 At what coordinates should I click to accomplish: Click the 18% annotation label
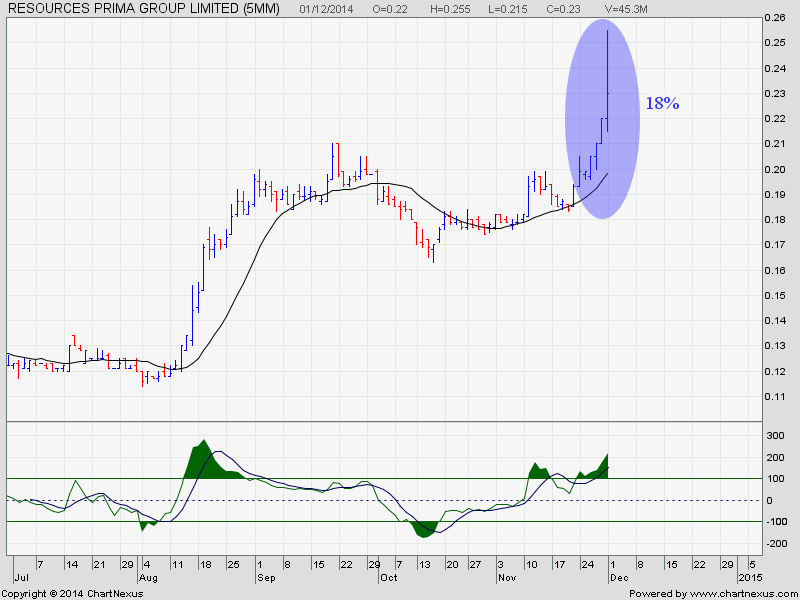click(662, 104)
